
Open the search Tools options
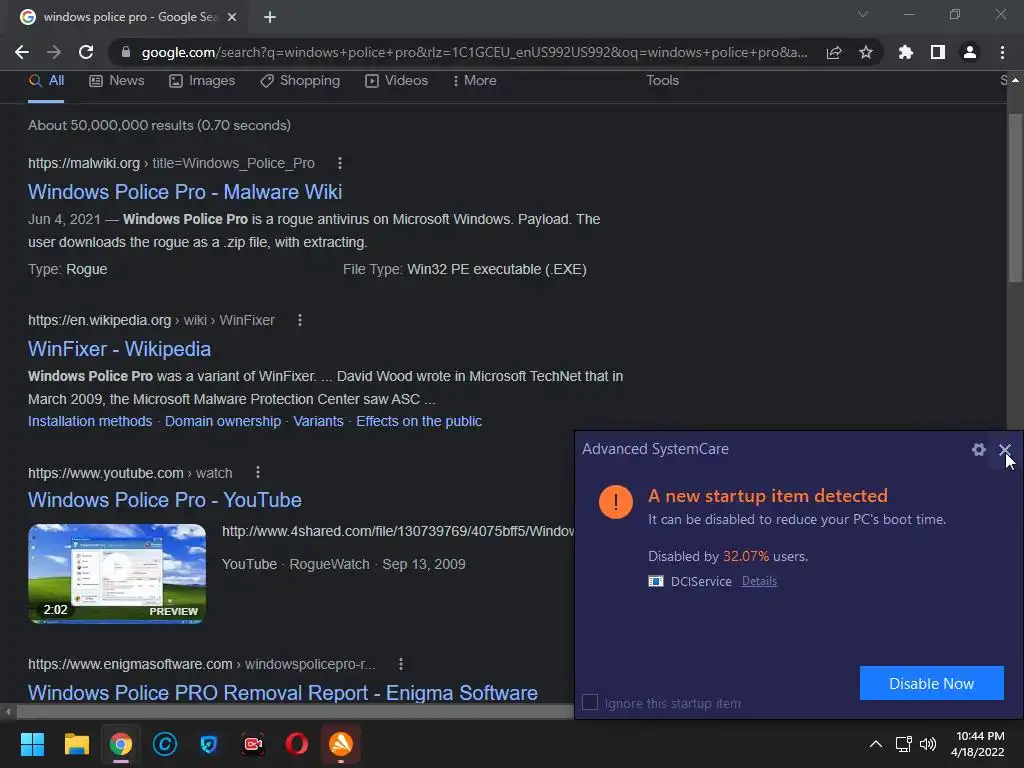tap(662, 80)
